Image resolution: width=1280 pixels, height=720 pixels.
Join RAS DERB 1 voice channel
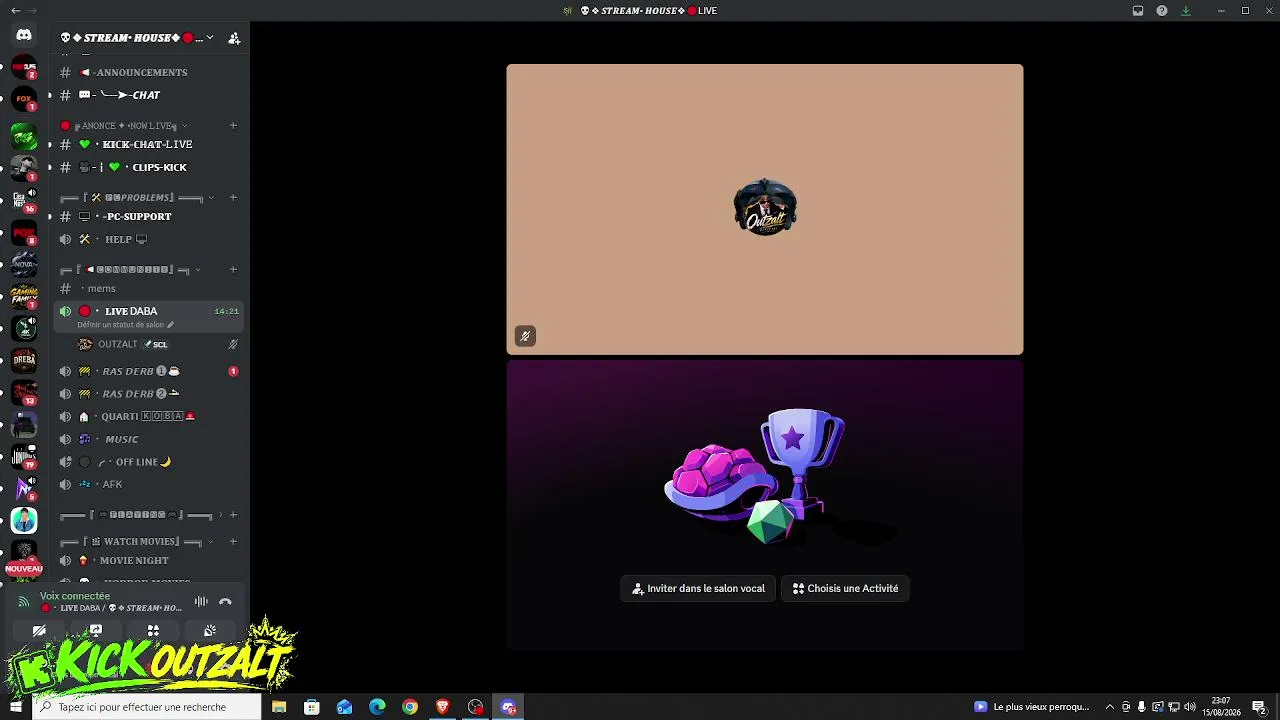149,371
